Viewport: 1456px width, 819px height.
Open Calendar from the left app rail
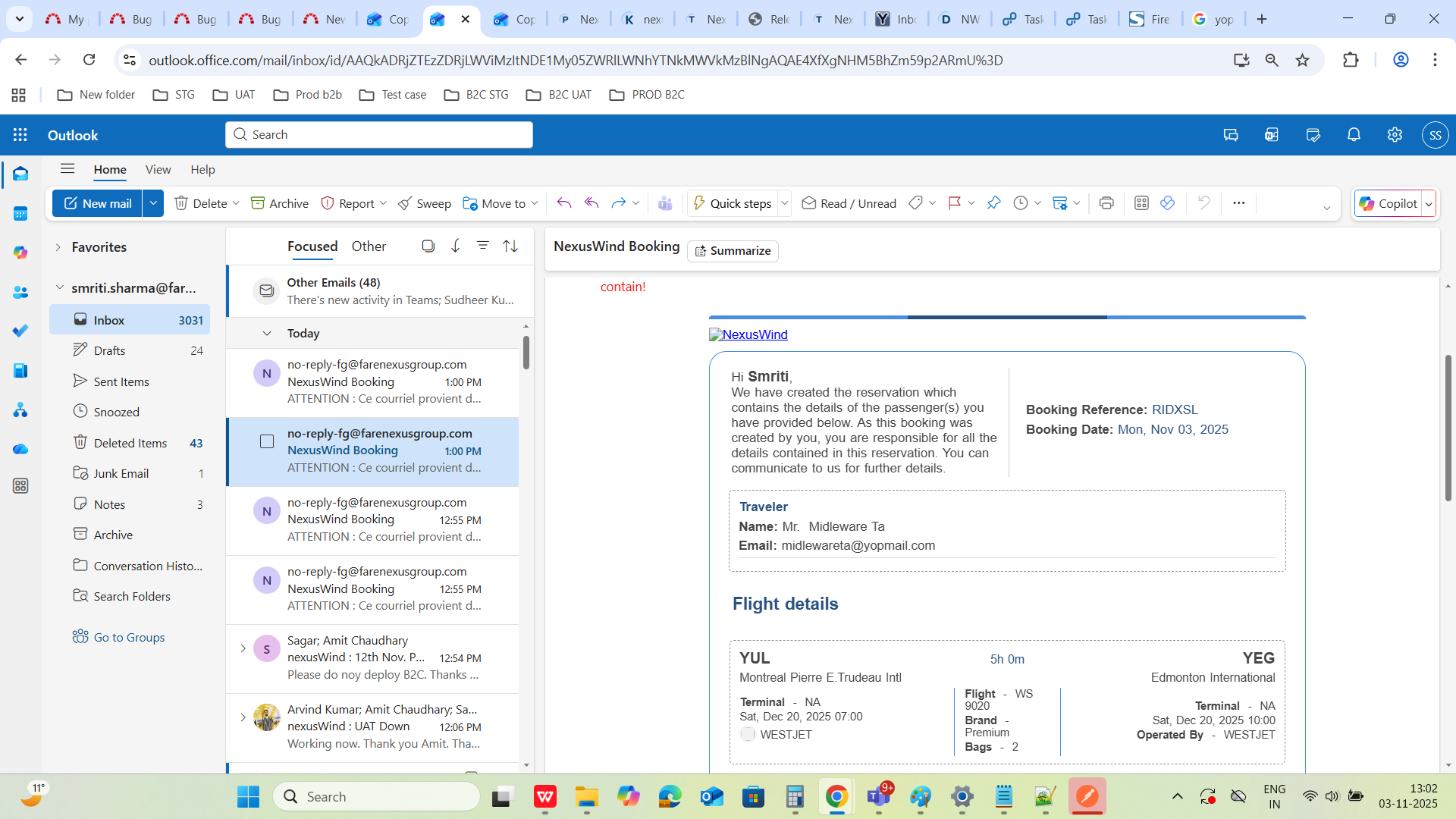click(x=20, y=214)
